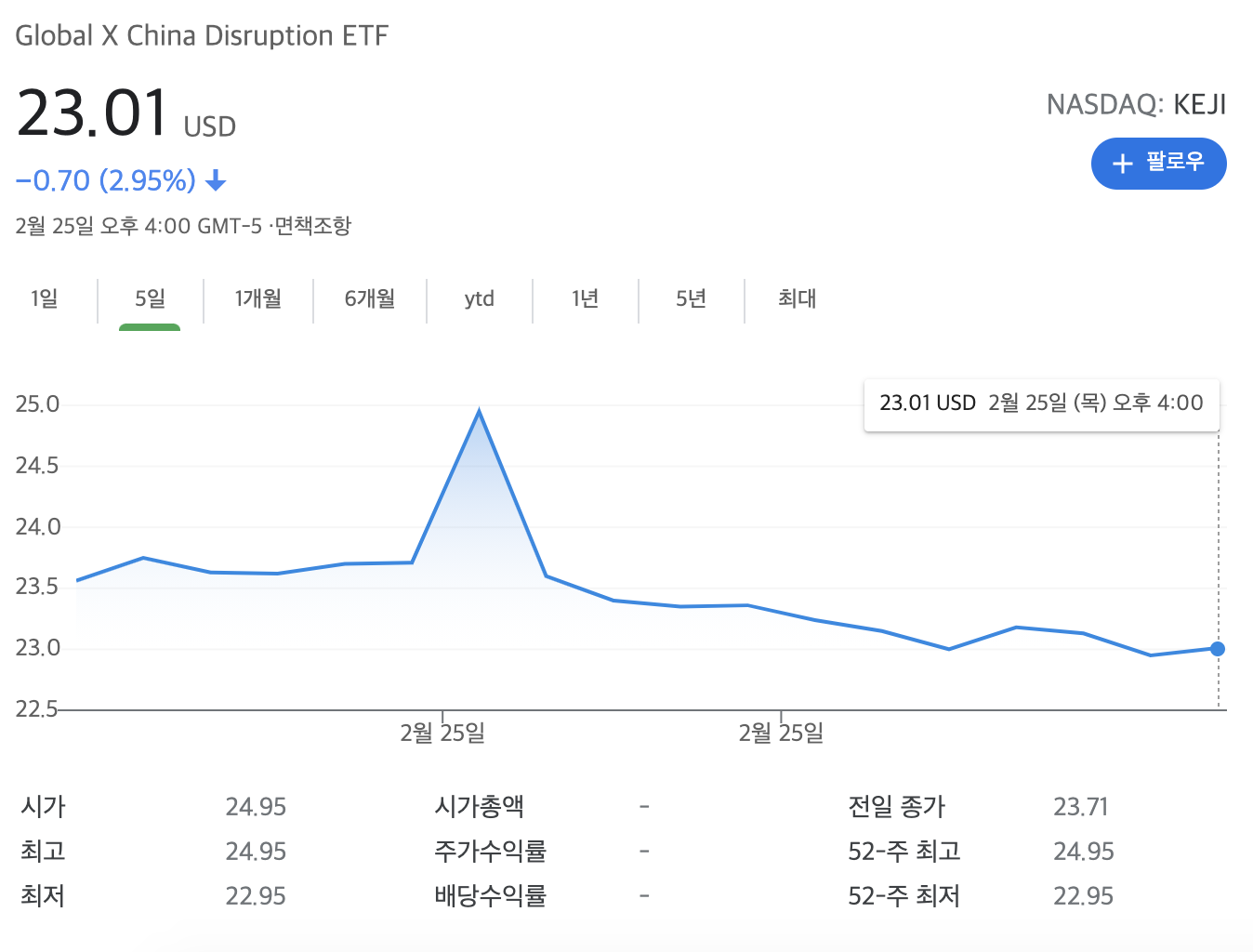
Task: Click the 2월 25일 오후 4:00 timestamp text
Action: point(138,226)
